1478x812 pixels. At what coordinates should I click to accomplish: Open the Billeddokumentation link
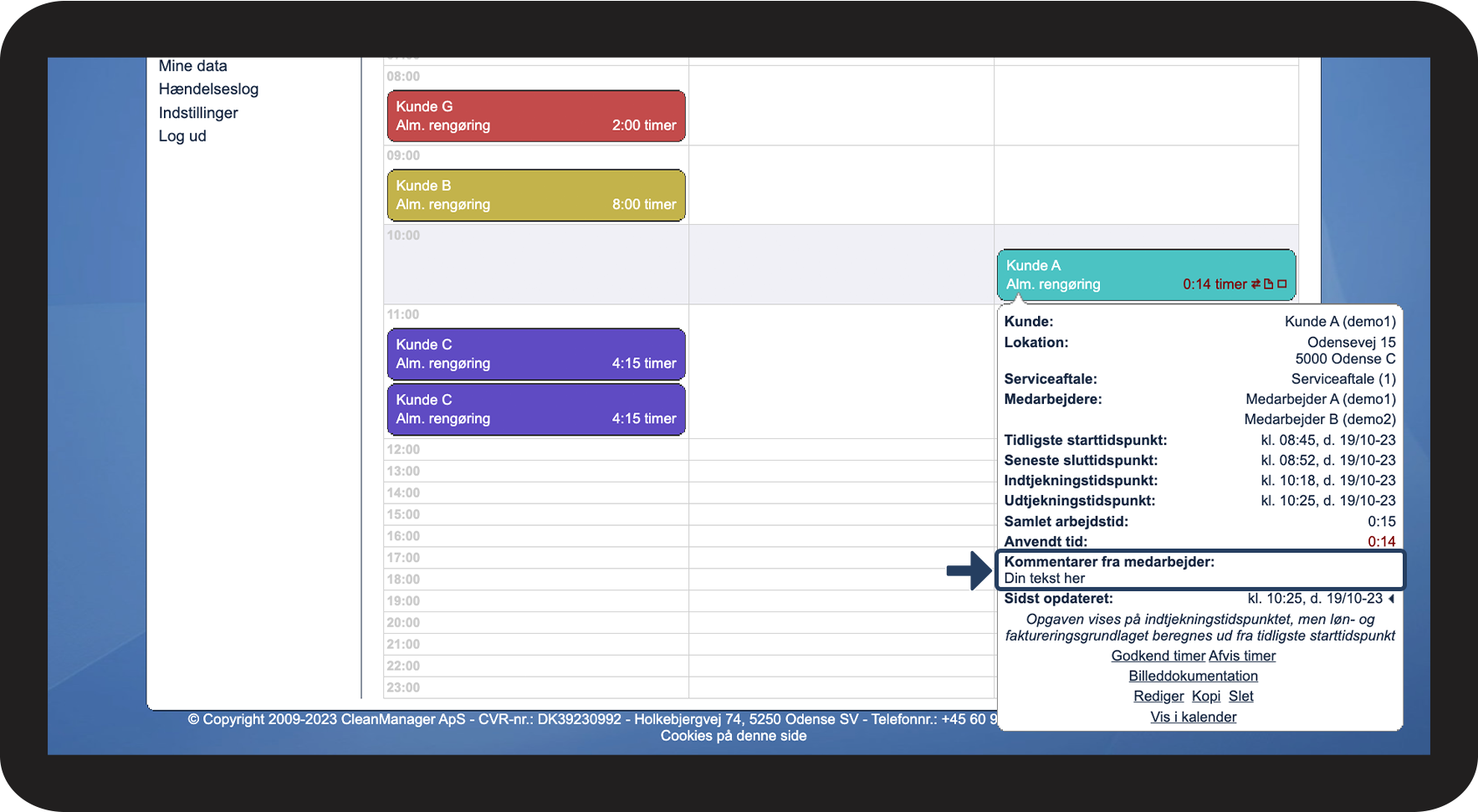(x=1193, y=677)
